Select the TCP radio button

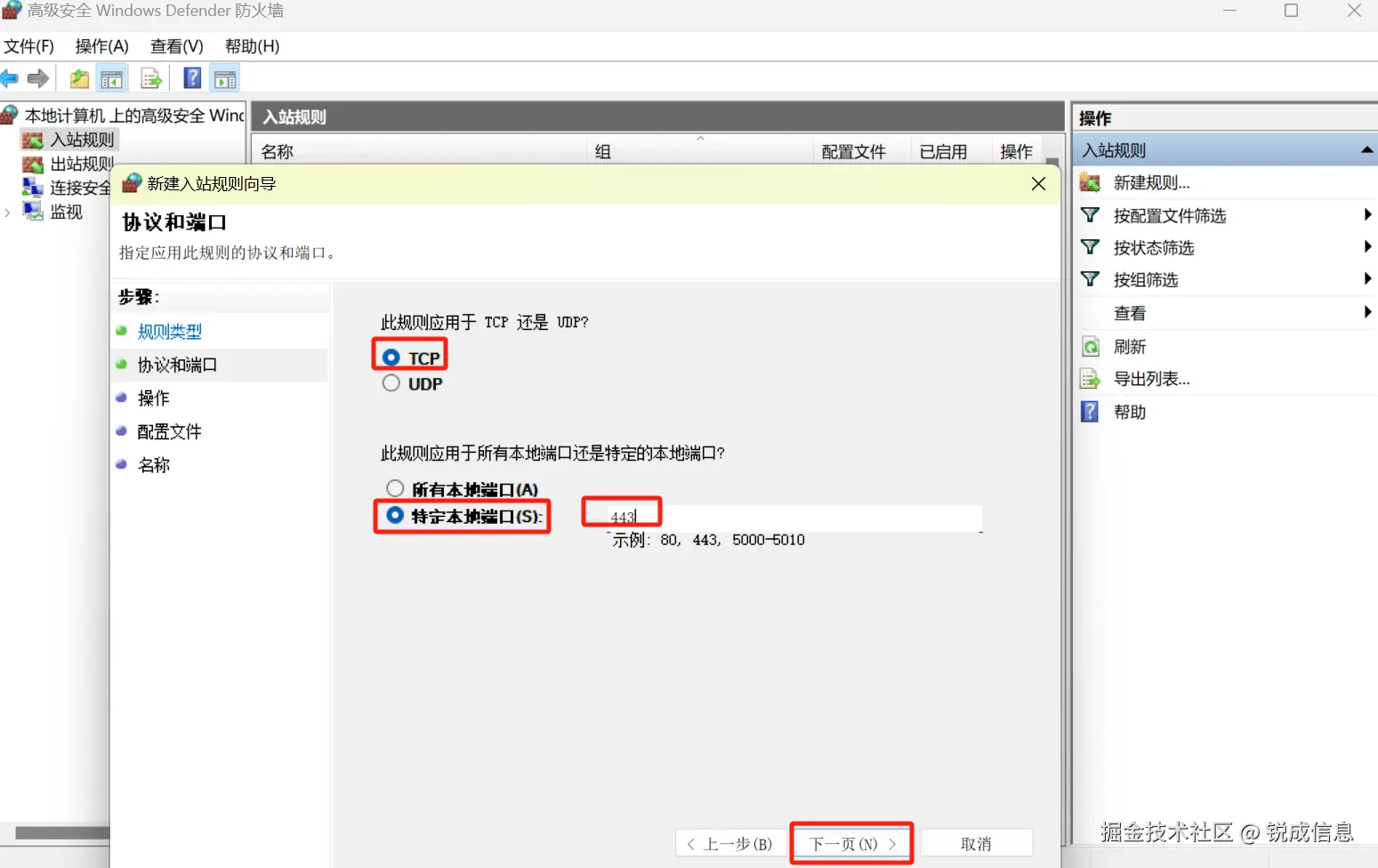tap(391, 356)
